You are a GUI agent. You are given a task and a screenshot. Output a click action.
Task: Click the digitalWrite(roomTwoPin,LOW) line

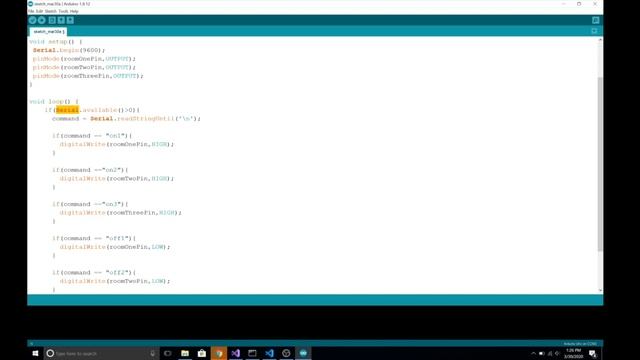click(115, 281)
